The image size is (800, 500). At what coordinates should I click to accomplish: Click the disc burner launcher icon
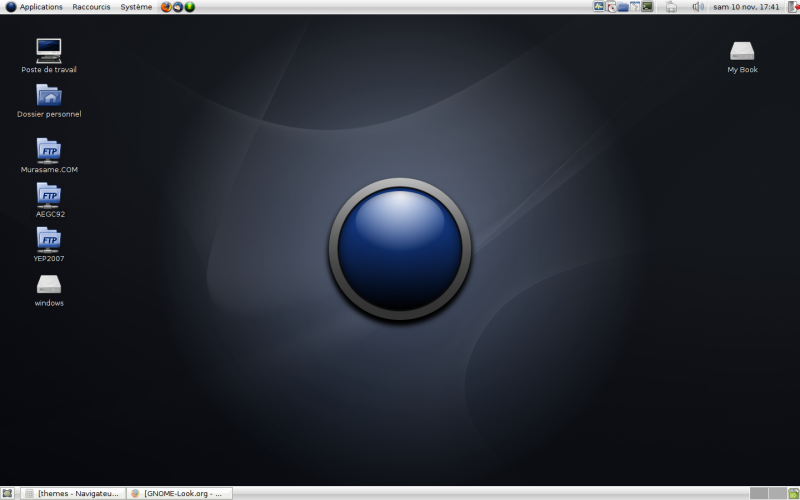(611, 7)
